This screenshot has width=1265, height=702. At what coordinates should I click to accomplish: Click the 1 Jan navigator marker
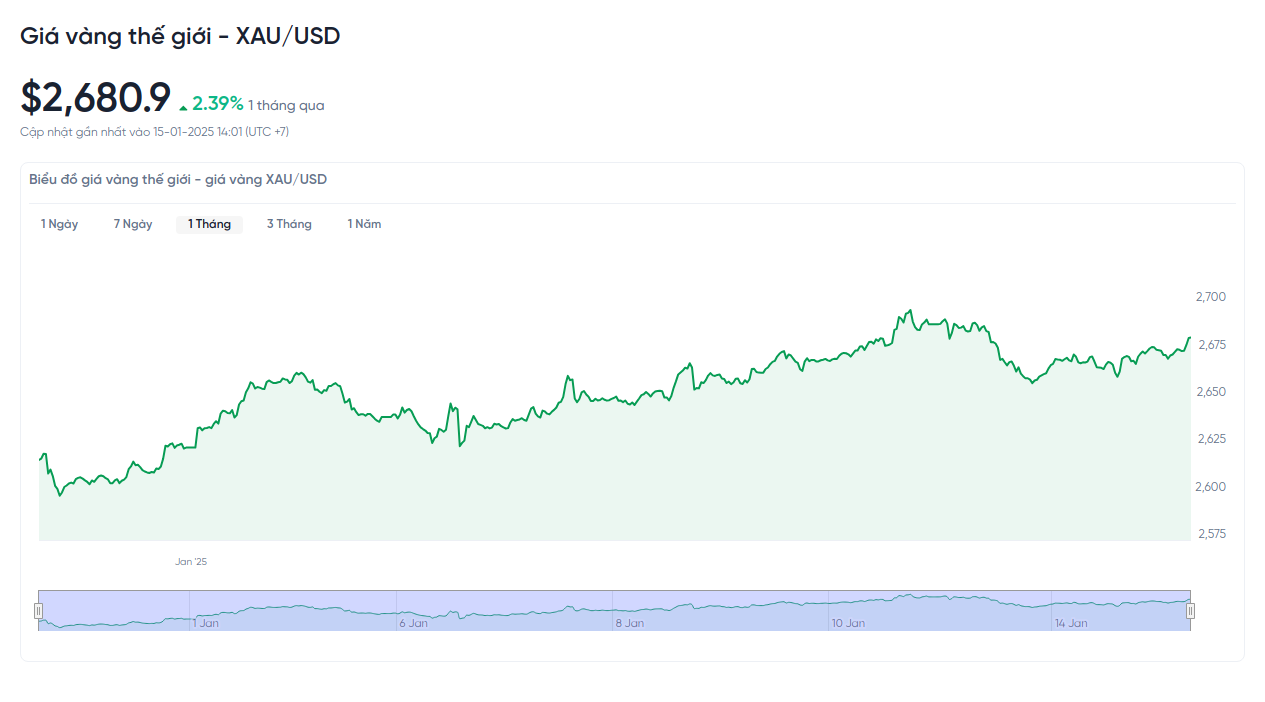tap(205, 623)
